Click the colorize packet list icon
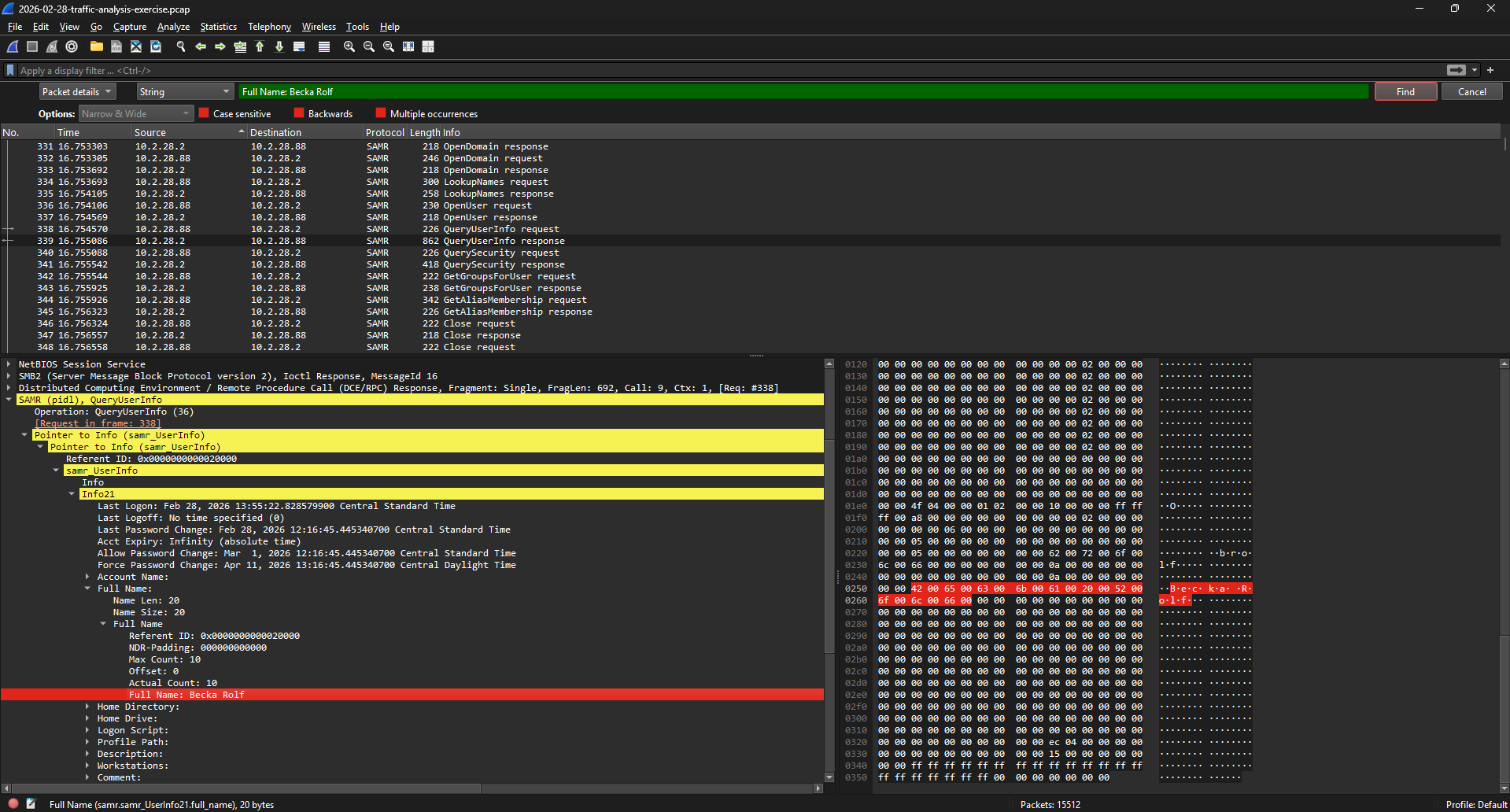Viewport: 1510px width, 812px height. (323, 46)
